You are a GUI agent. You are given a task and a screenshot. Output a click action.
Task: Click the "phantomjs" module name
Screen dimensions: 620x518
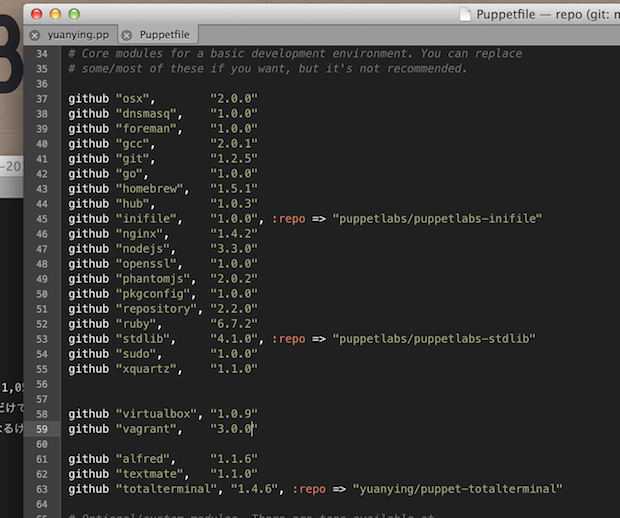(153, 279)
